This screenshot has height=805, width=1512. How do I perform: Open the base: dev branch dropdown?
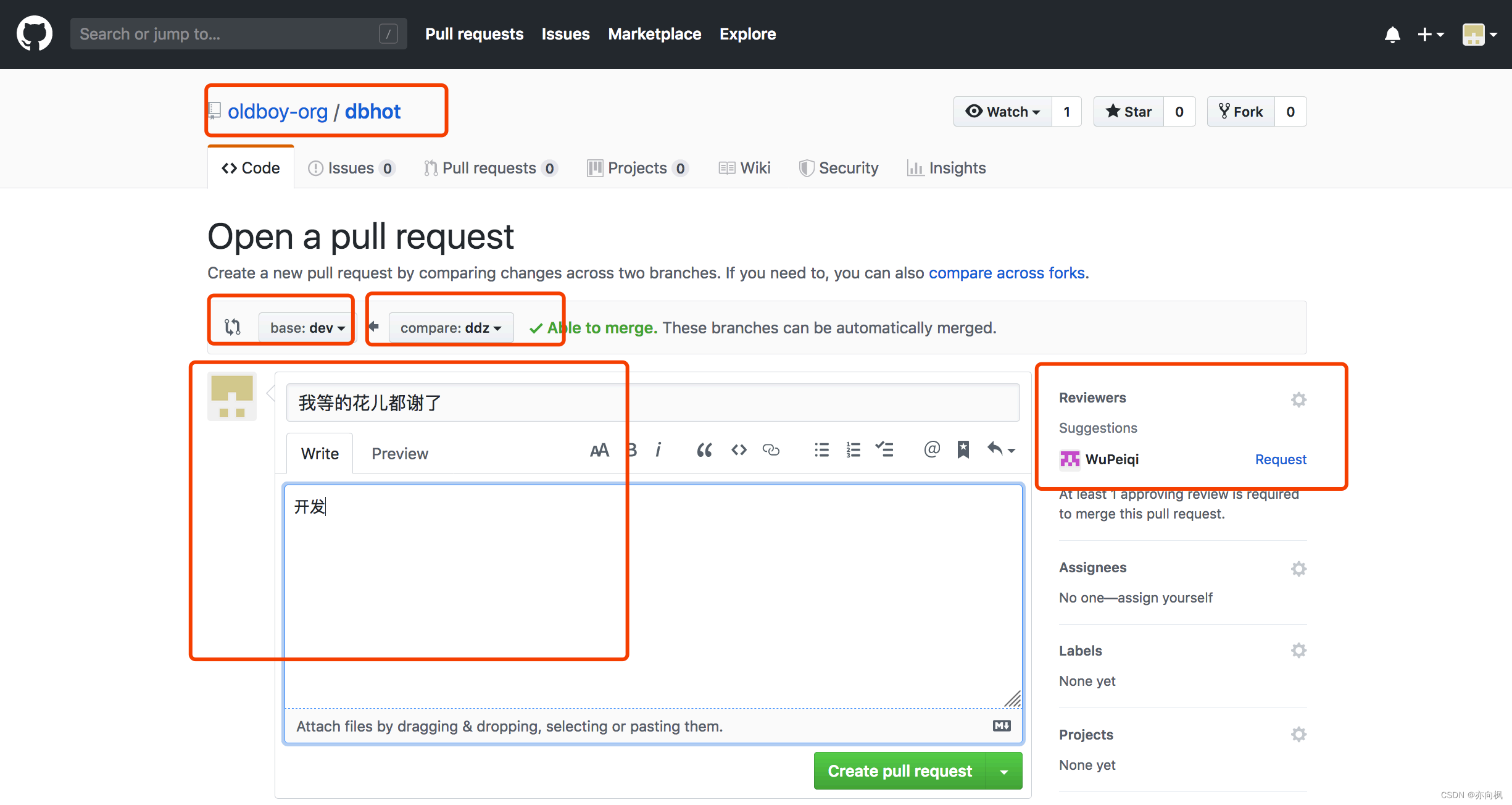[x=307, y=328]
